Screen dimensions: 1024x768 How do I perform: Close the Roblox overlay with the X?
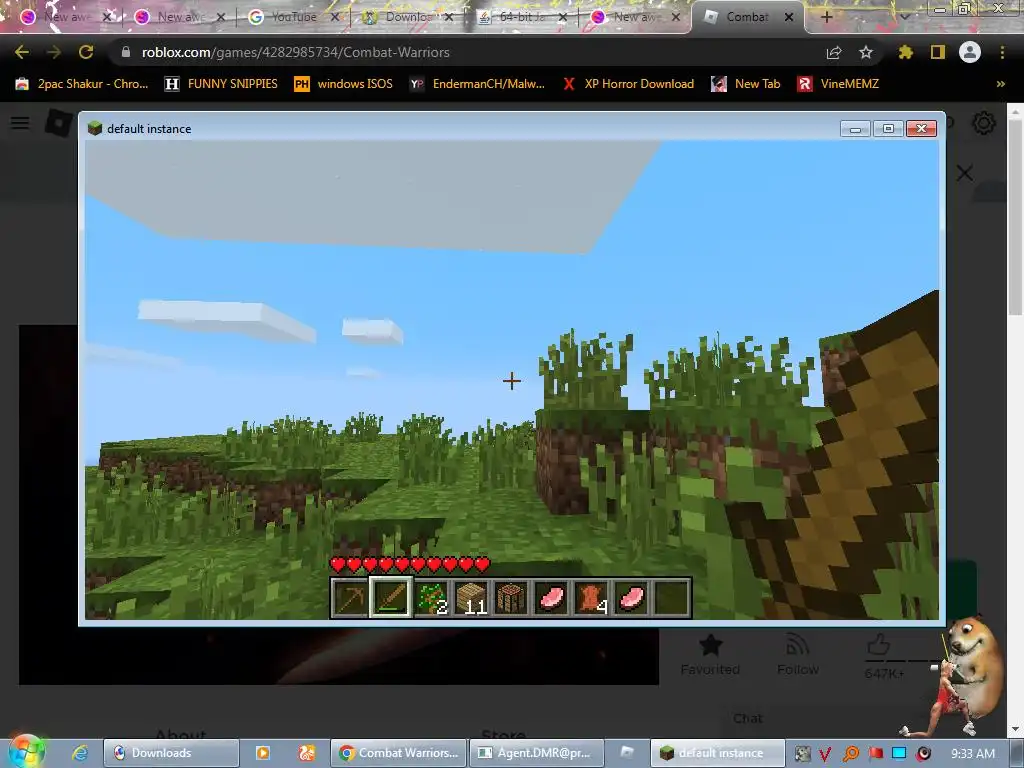point(965,173)
